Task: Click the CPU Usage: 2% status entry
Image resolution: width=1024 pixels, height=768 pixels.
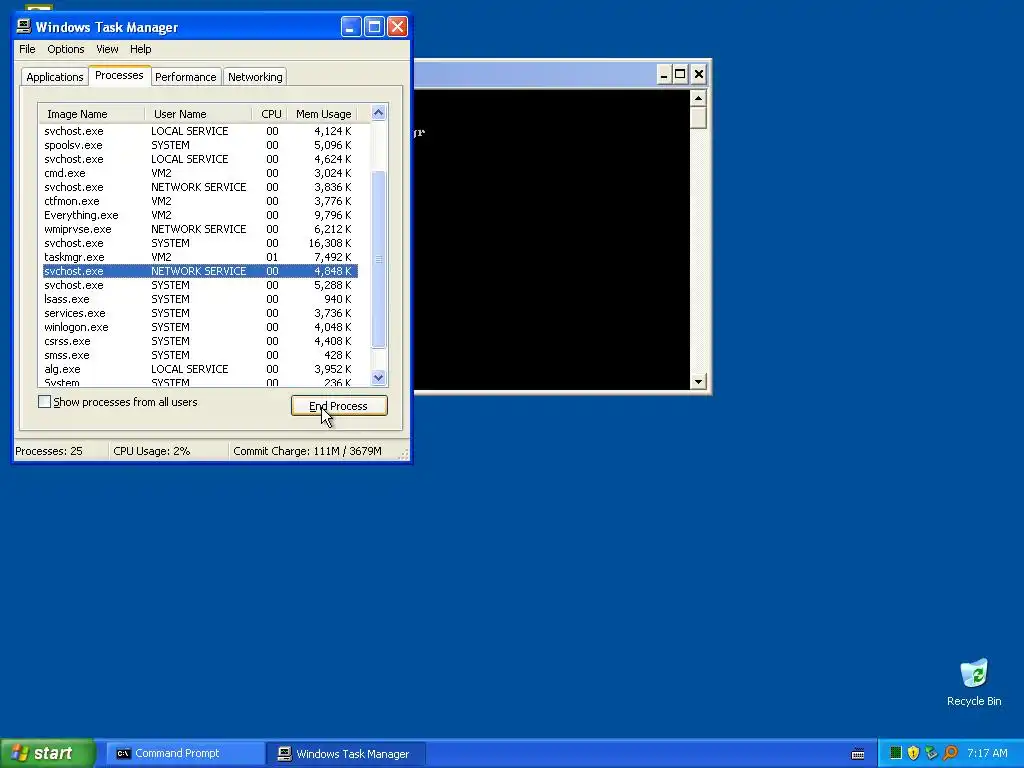Action: 168,451
